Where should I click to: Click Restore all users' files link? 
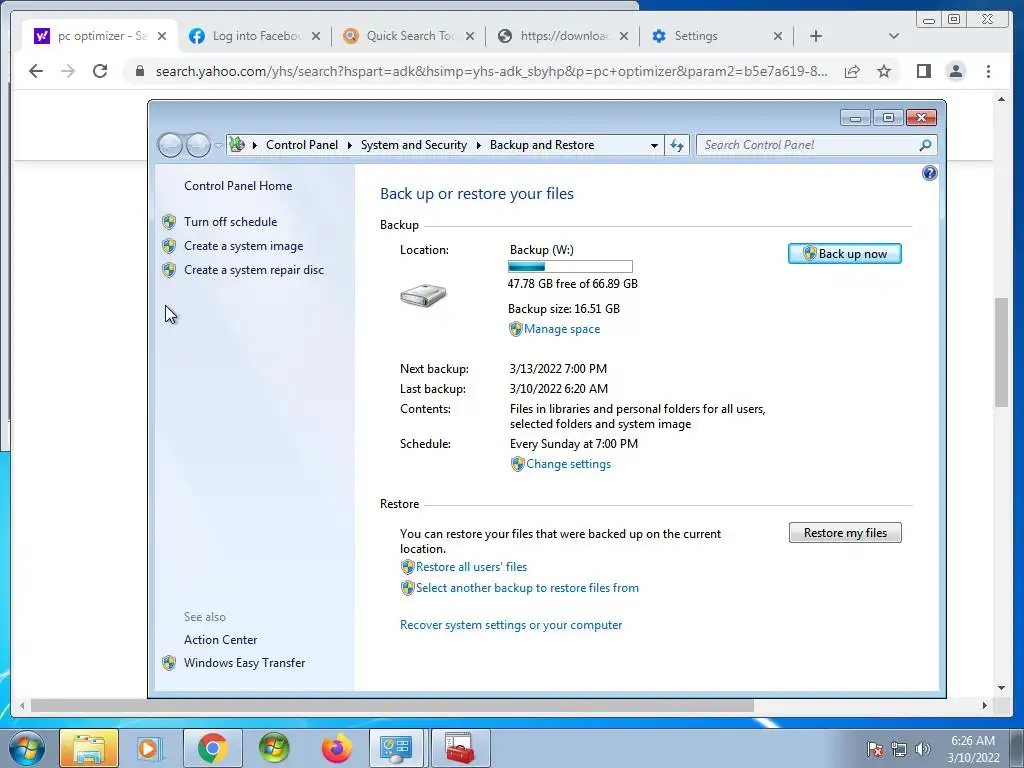[471, 567]
